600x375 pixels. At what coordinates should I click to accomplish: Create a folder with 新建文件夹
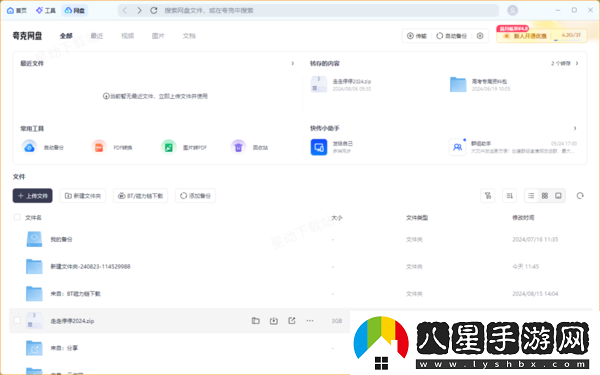(83, 196)
